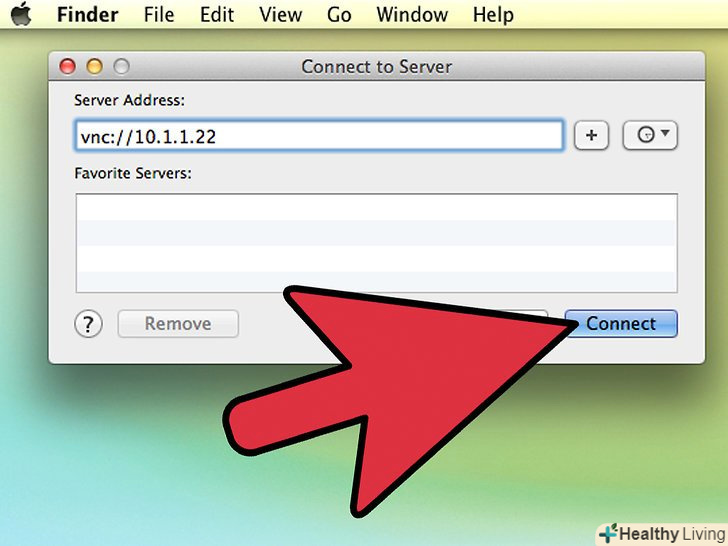Click the question mark help button

click(x=88, y=324)
